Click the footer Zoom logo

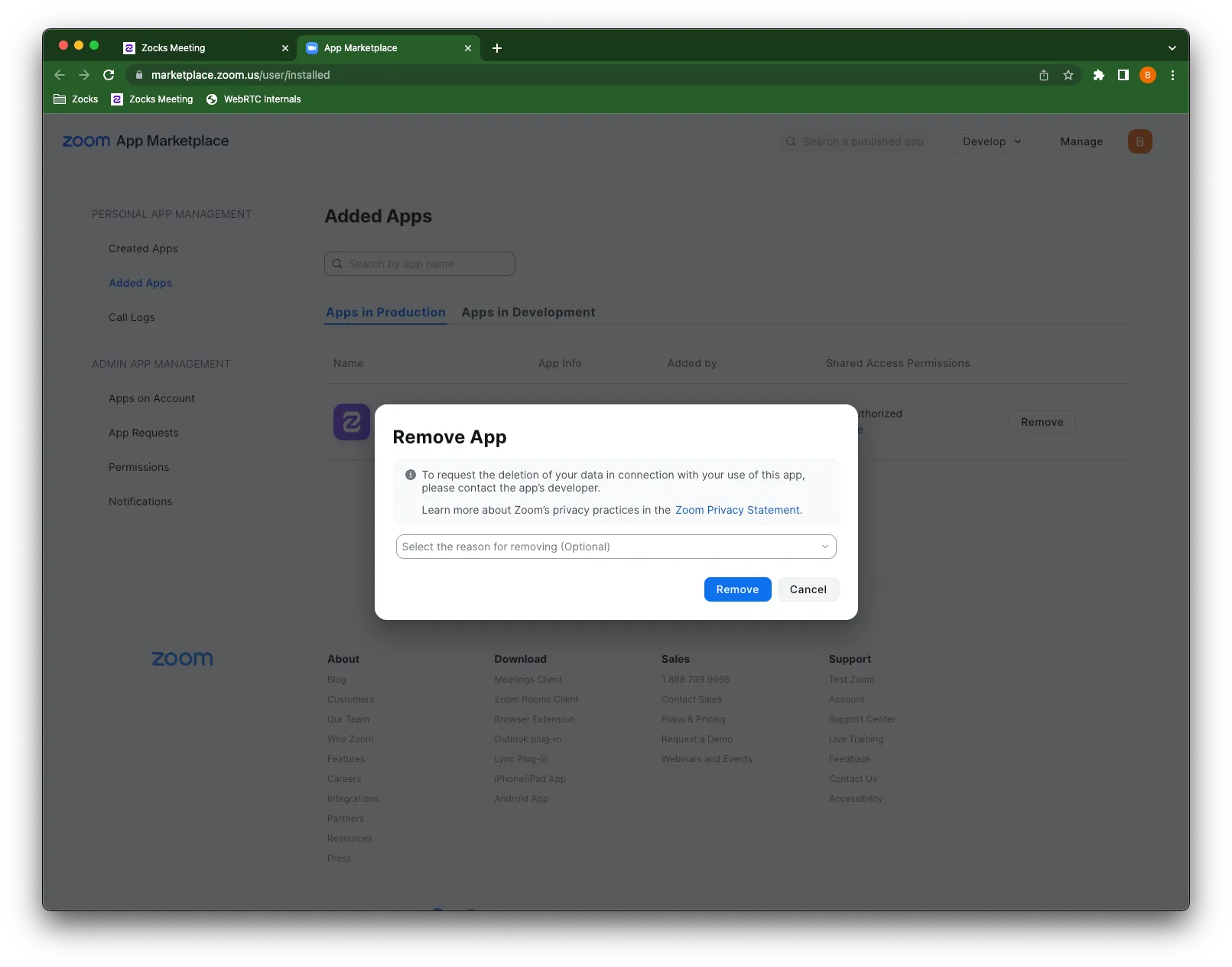tap(182, 659)
